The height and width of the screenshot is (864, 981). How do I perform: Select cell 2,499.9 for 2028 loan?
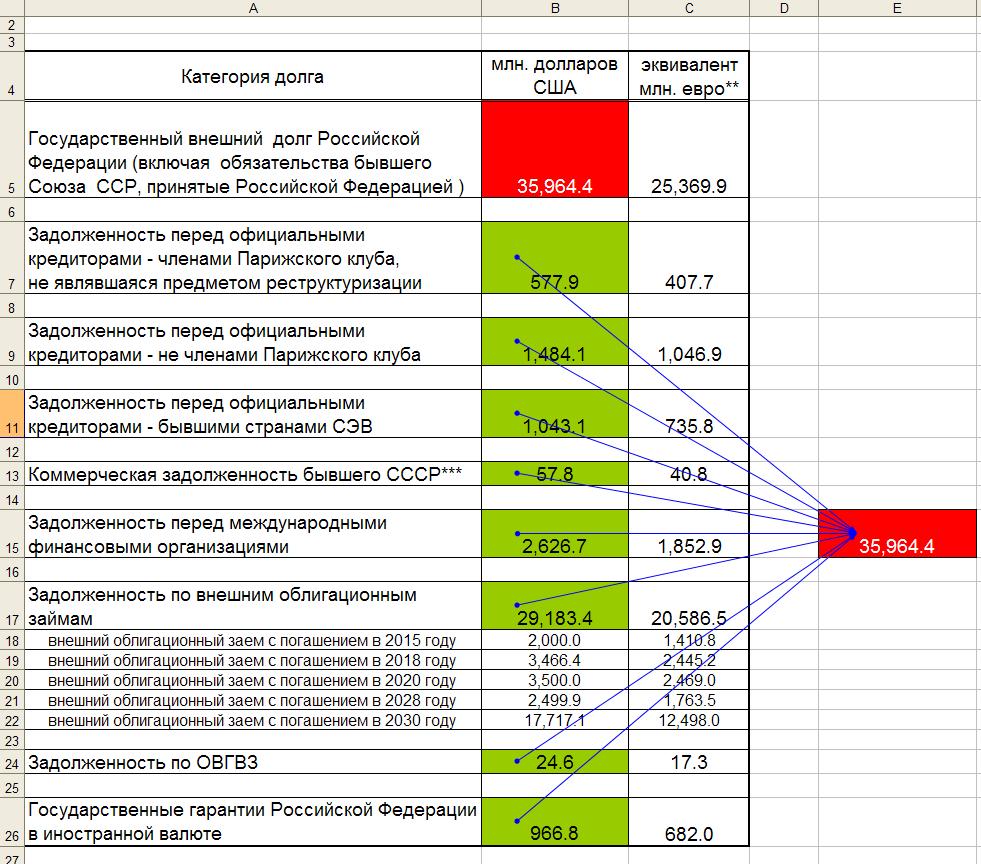click(x=555, y=700)
